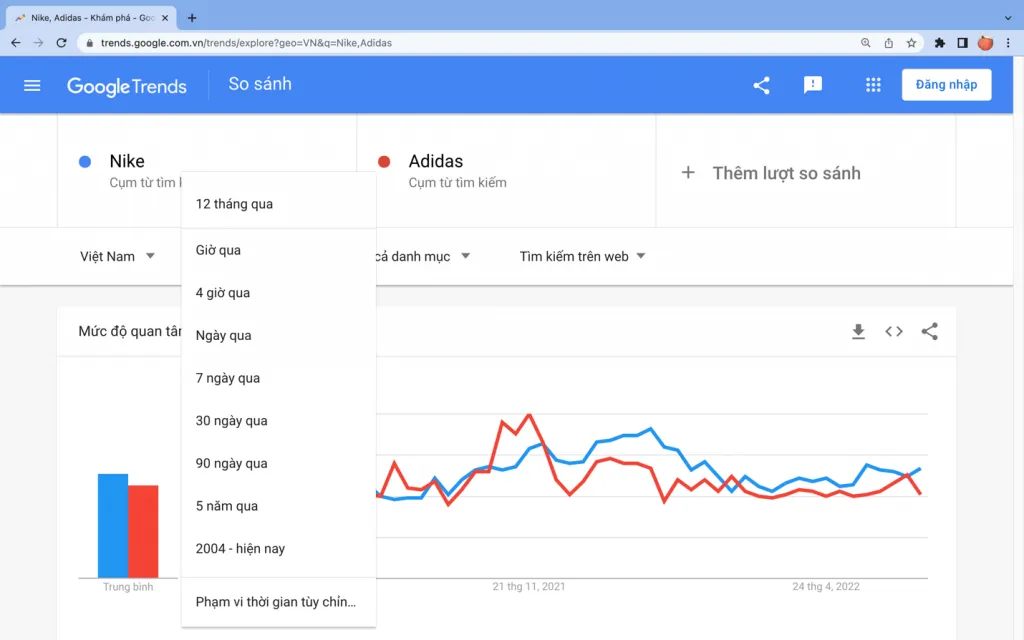The width and height of the screenshot is (1024, 640).
Task: Open the category (danh mục) dropdown
Action: 423,256
